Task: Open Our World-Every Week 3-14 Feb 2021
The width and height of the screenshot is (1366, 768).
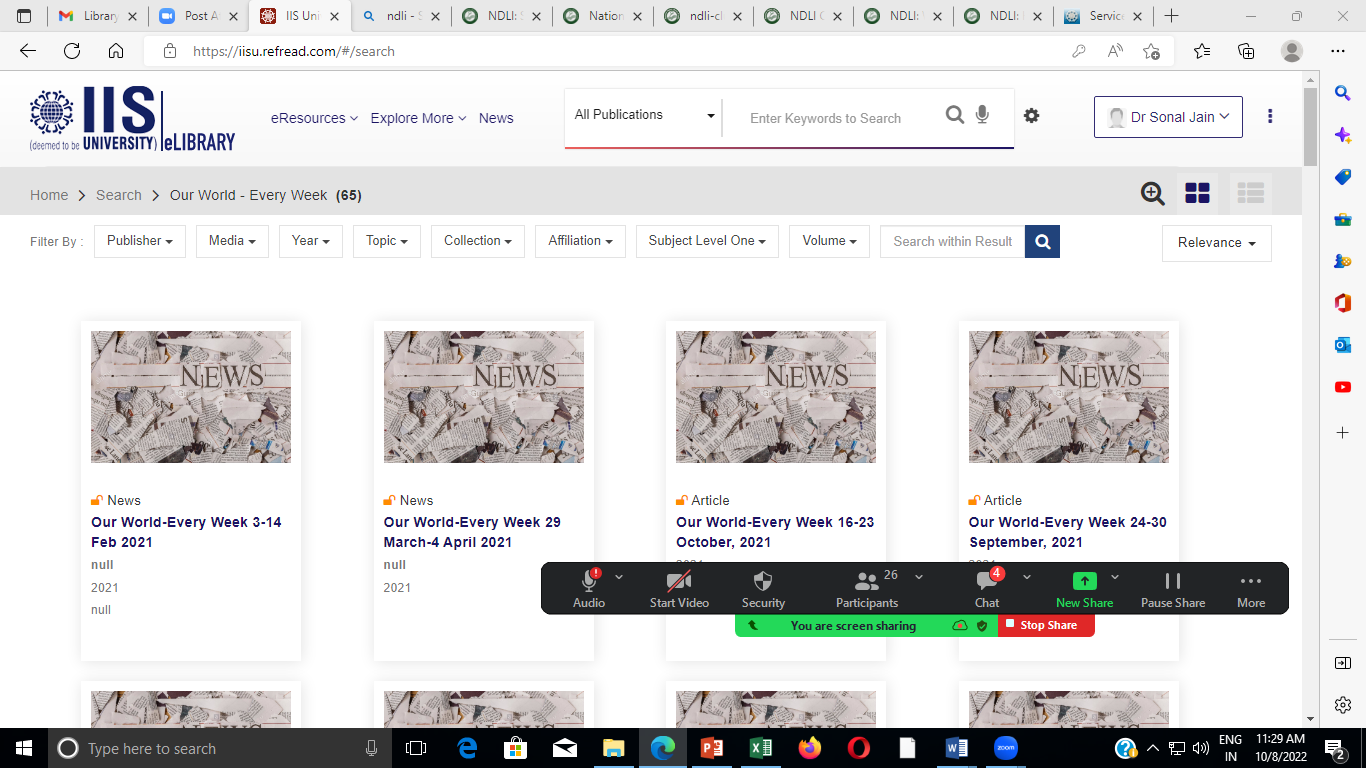Action: [186, 532]
